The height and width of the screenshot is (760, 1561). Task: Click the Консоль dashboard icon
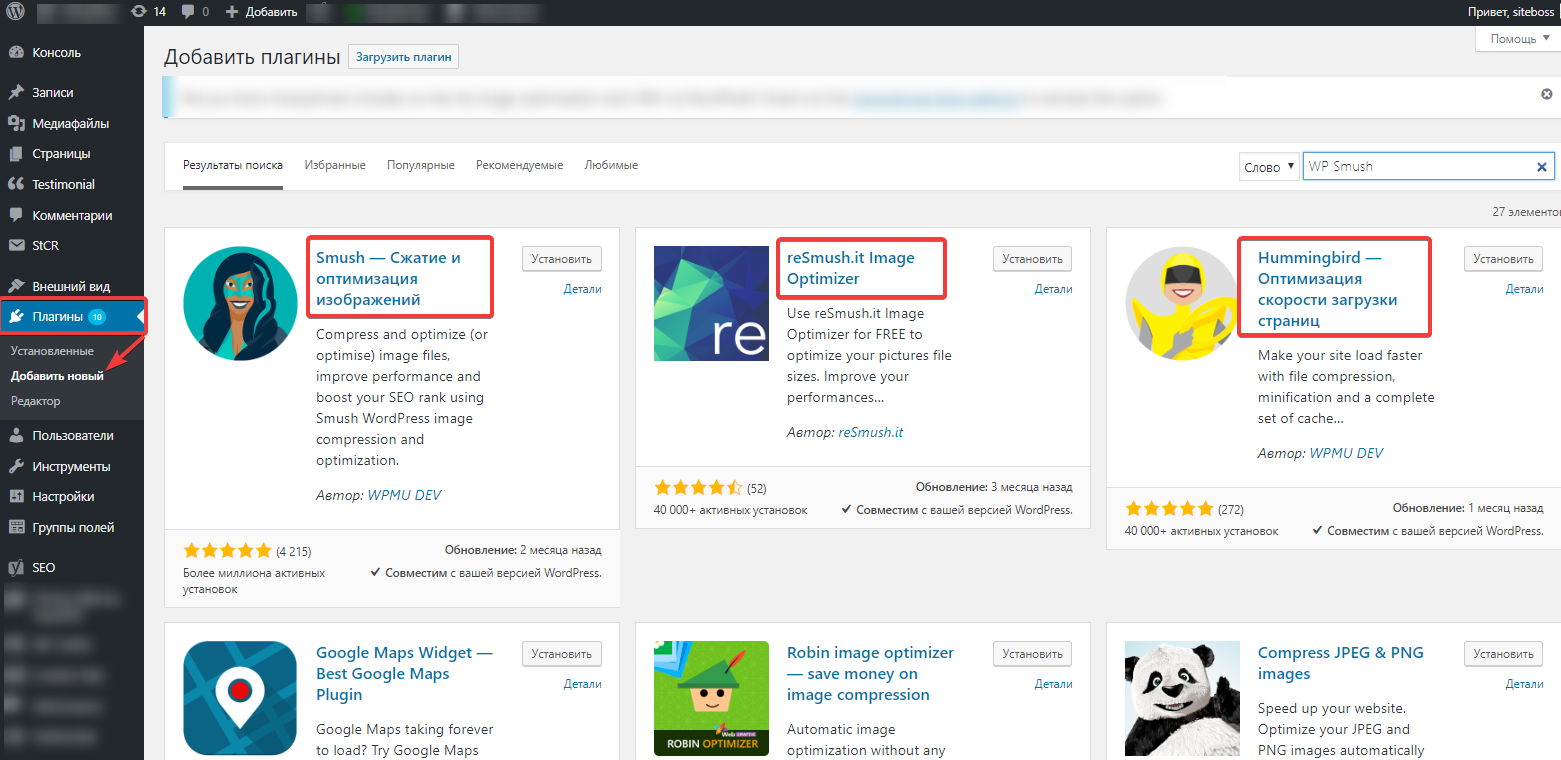(x=16, y=53)
